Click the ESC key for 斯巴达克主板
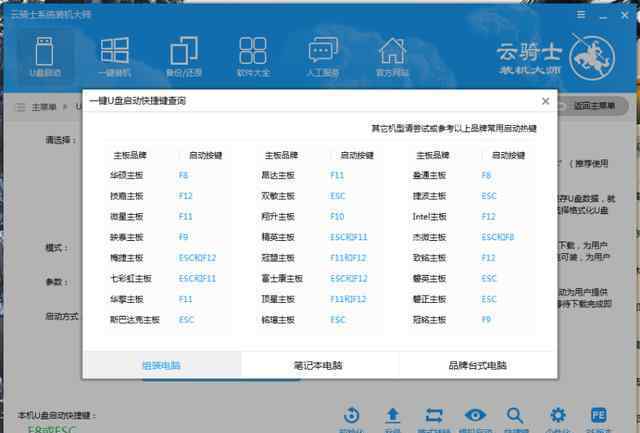 186,320
